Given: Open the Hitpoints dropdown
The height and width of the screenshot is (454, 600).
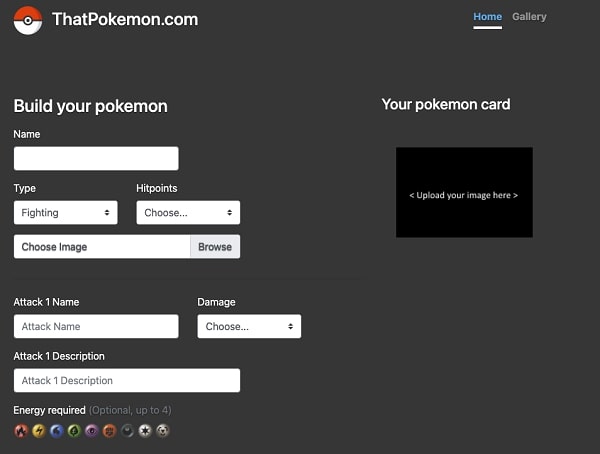Looking at the screenshot, I should [x=188, y=212].
